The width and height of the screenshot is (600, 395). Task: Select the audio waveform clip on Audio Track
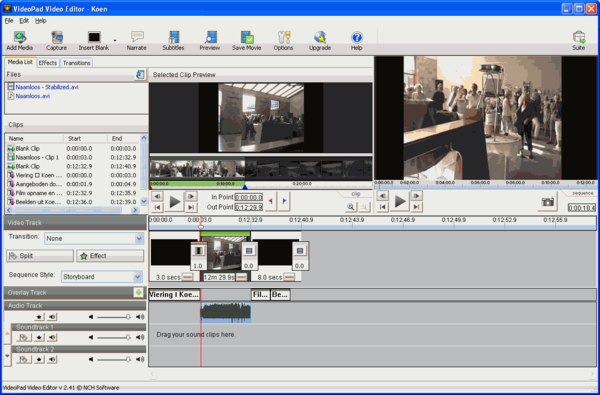click(226, 313)
